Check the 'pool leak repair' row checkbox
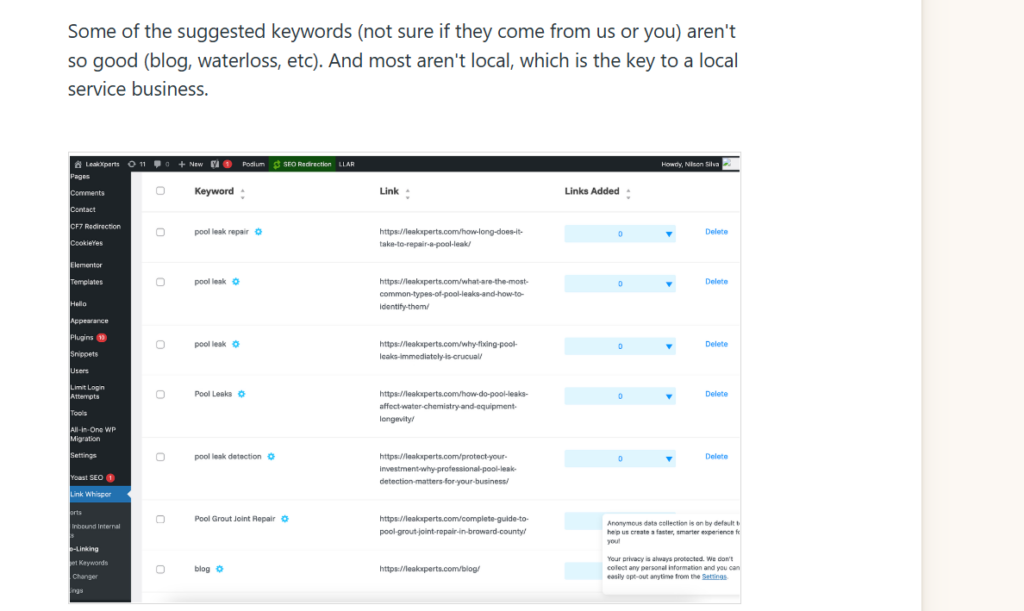Screen dimensions: 1024x611 [160, 232]
